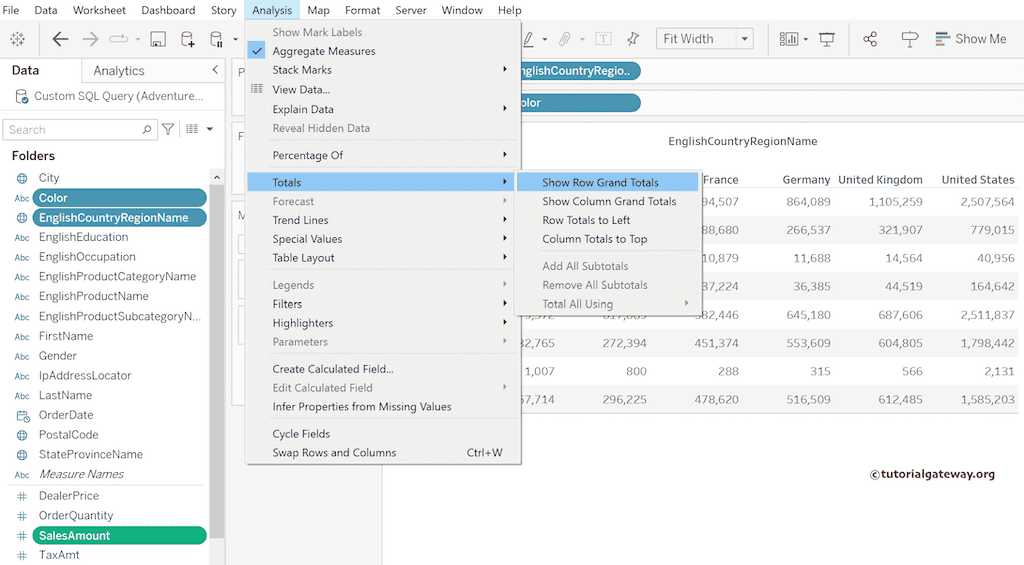The width and height of the screenshot is (1024, 565).
Task: Click the Show/Hide Cards icon
Action: 789,39
